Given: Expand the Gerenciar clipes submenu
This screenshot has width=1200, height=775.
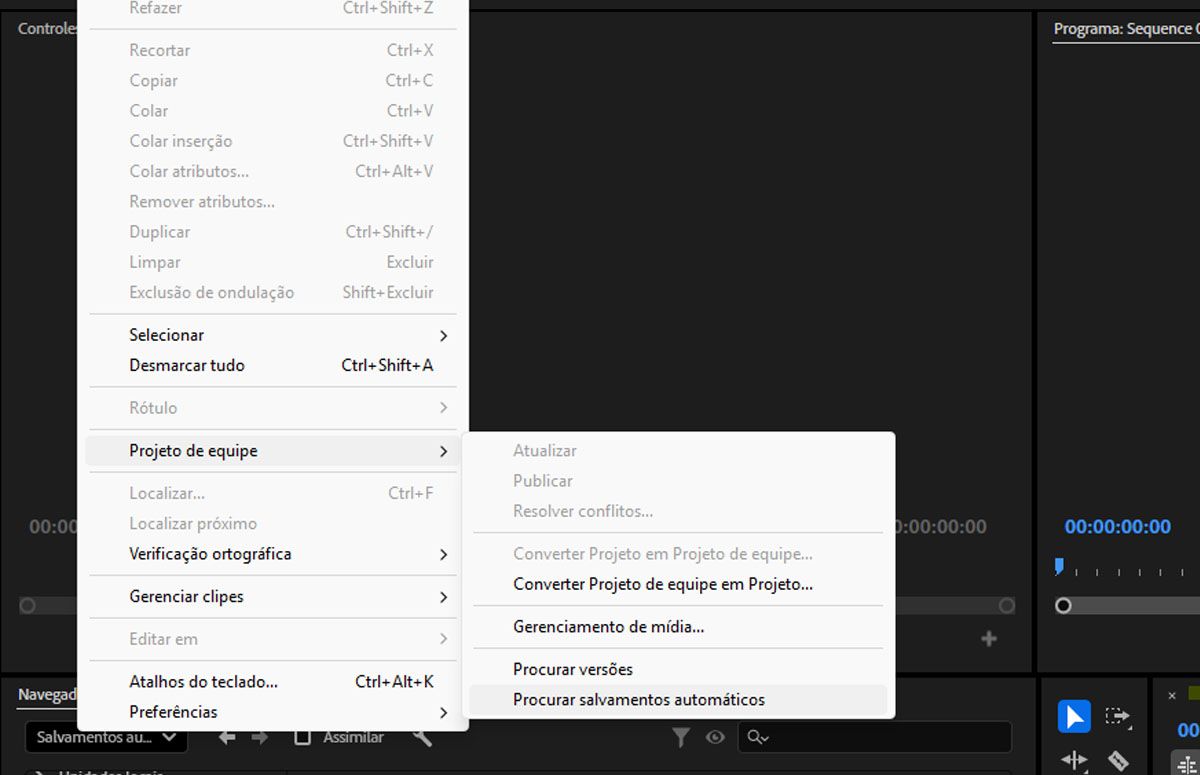Looking at the screenshot, I should [x=186, y=597].
